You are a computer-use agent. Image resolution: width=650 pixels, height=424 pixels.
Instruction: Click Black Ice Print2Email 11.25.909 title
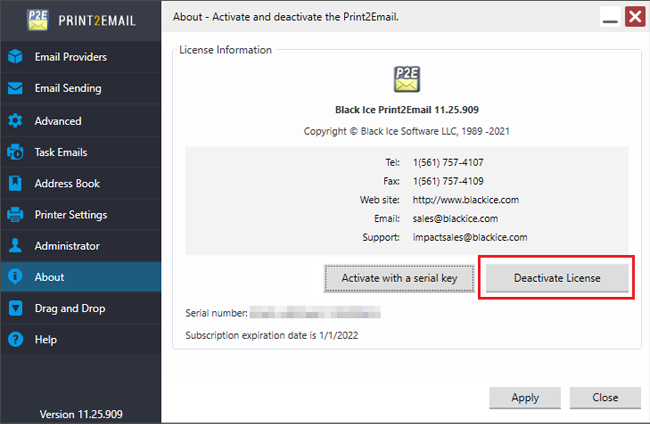point(407,110)
